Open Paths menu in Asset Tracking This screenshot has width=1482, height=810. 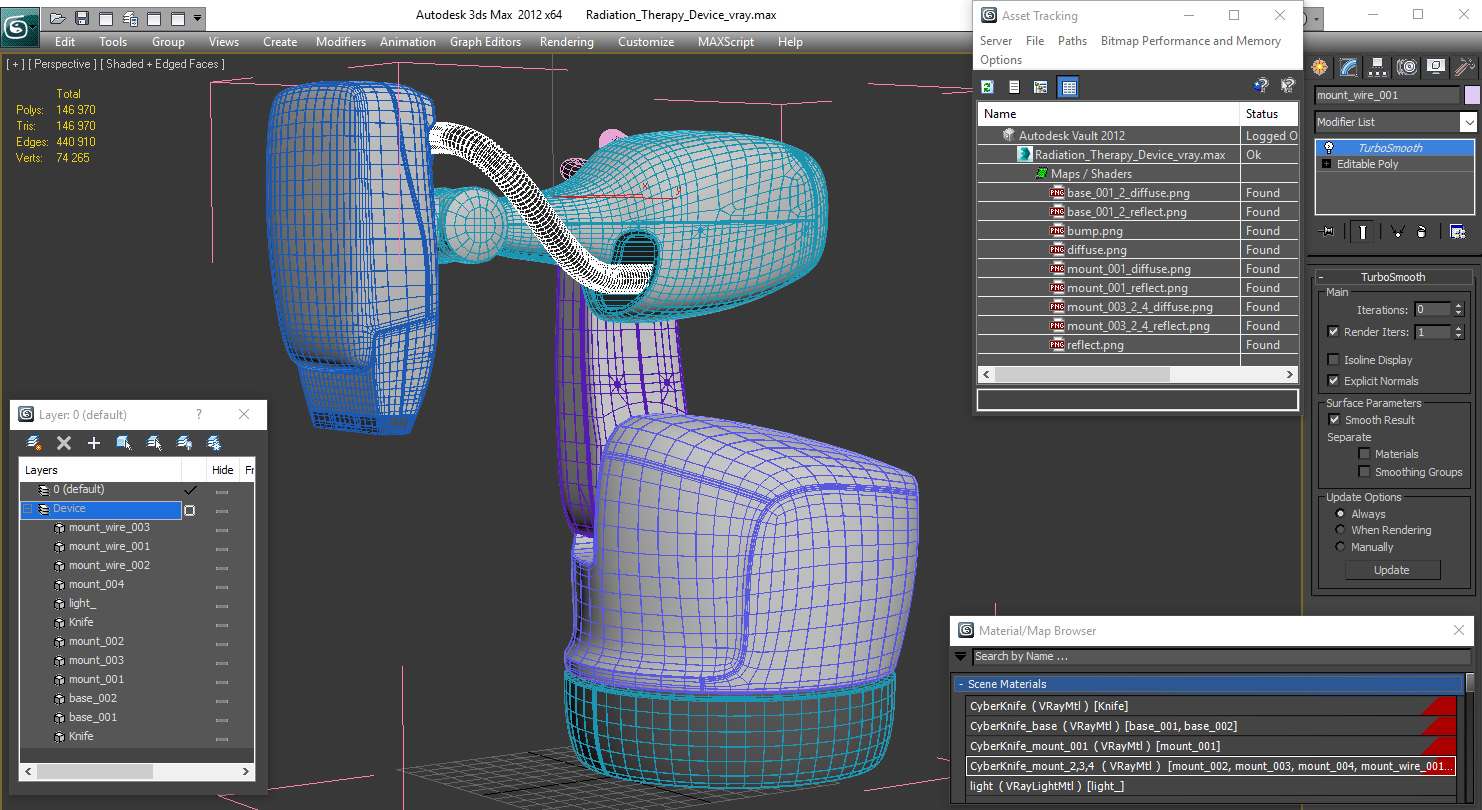pos(1072,41)
